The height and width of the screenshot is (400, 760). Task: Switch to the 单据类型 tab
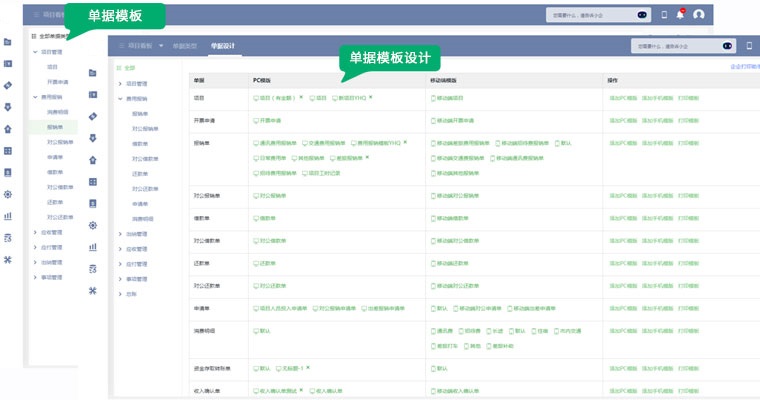tap(186, 46)
